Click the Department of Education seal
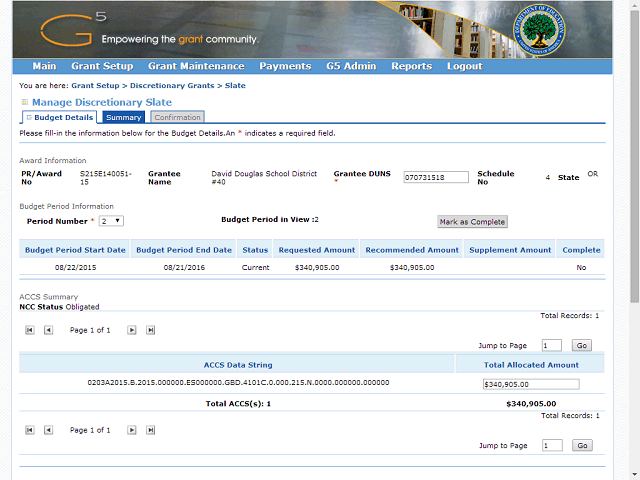The height and width of the screenshot is (480, 640). click(539, 30)
